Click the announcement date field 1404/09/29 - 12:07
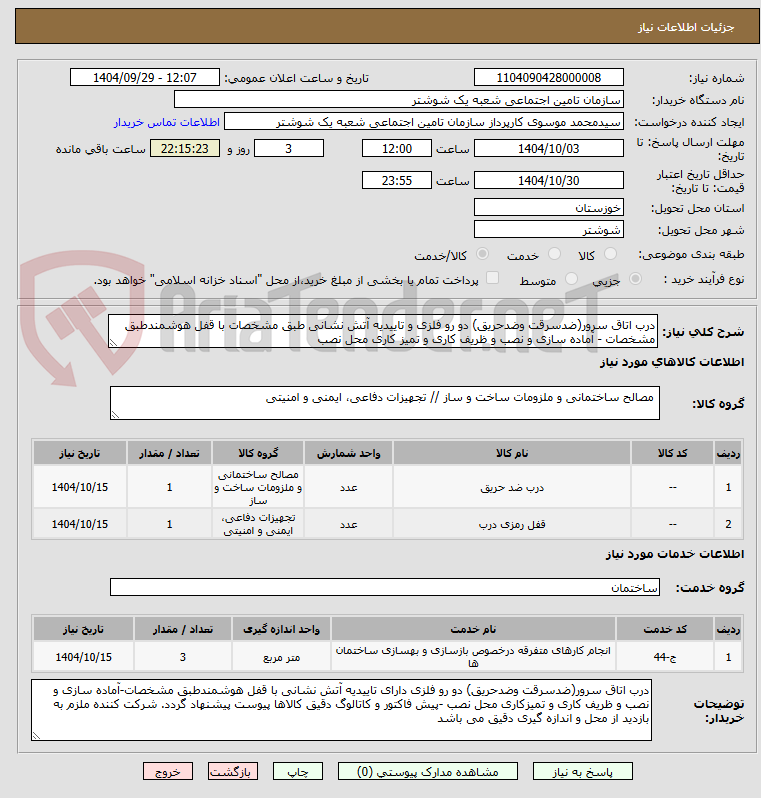The image size is (761, 798). pyautogui.click(x=145, y=77)
